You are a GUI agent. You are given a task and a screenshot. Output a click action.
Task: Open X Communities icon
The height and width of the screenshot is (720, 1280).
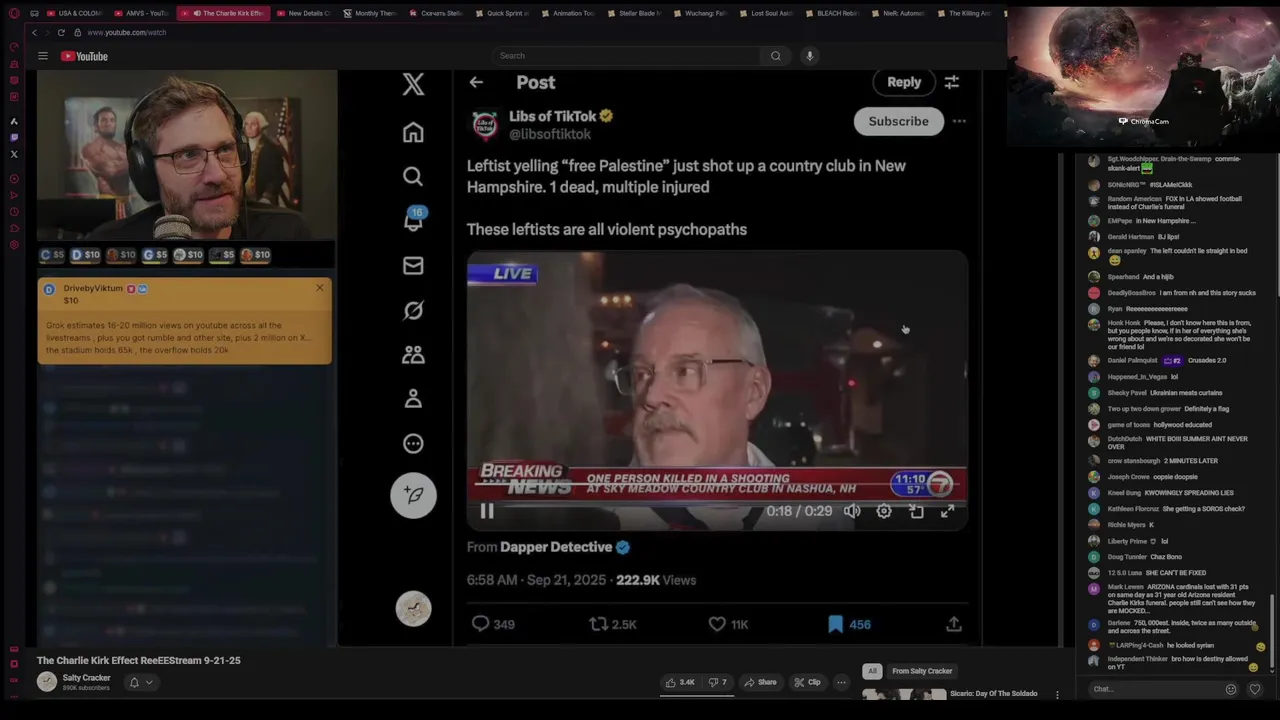413,354
